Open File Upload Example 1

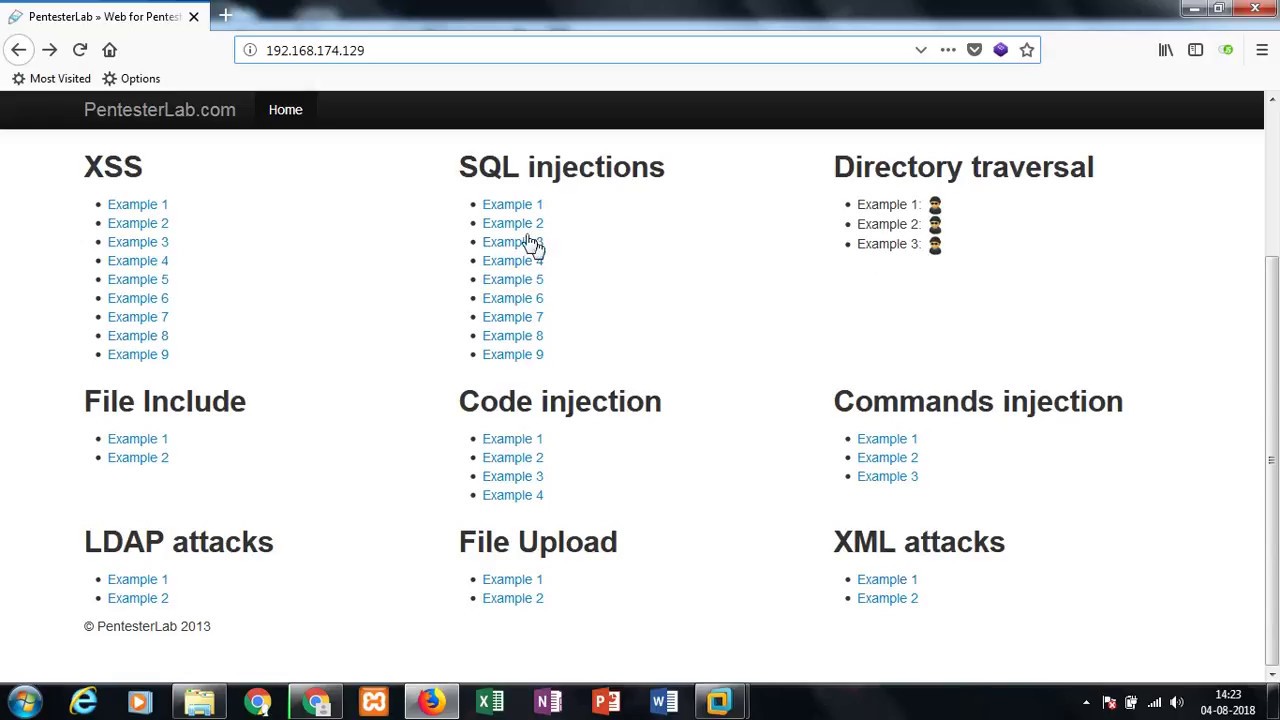click(x=512, y=579)
